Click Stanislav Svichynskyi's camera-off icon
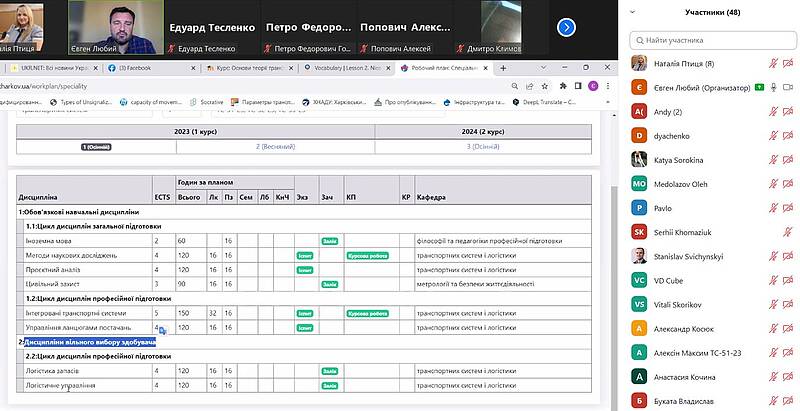The image size is (800, 411). [x=788, y=256]
